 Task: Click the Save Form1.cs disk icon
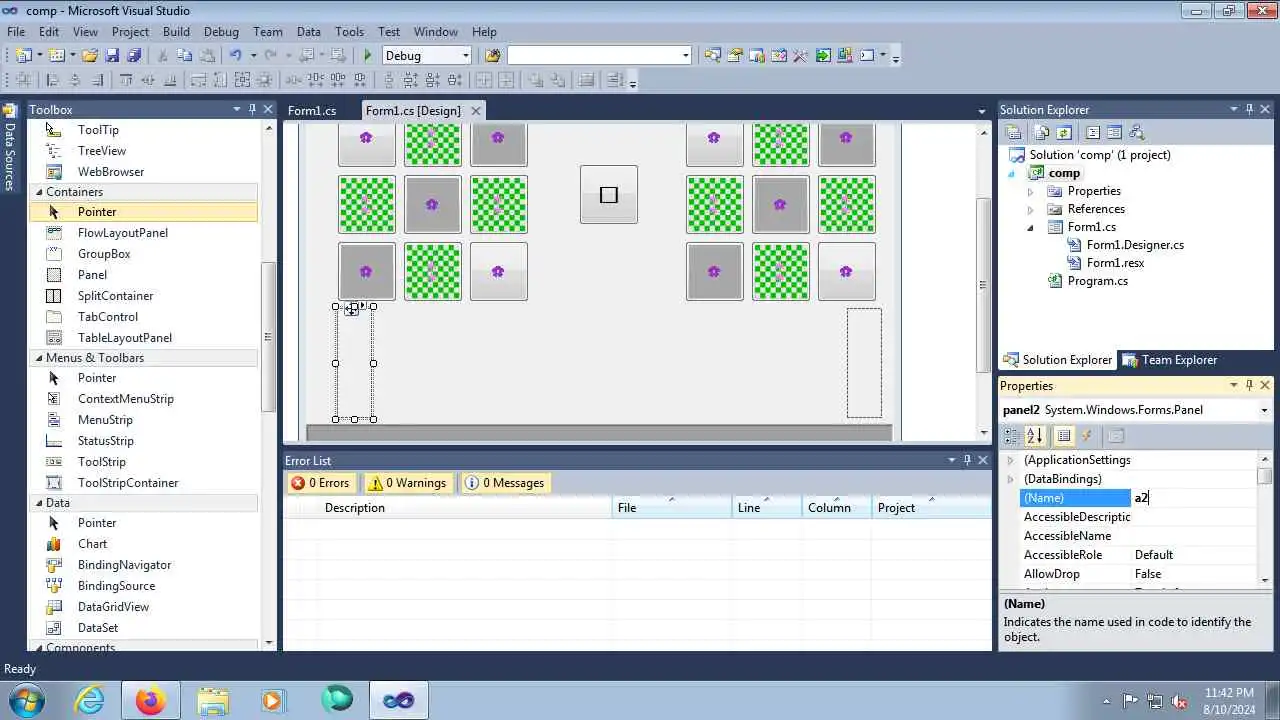point(112,56)
